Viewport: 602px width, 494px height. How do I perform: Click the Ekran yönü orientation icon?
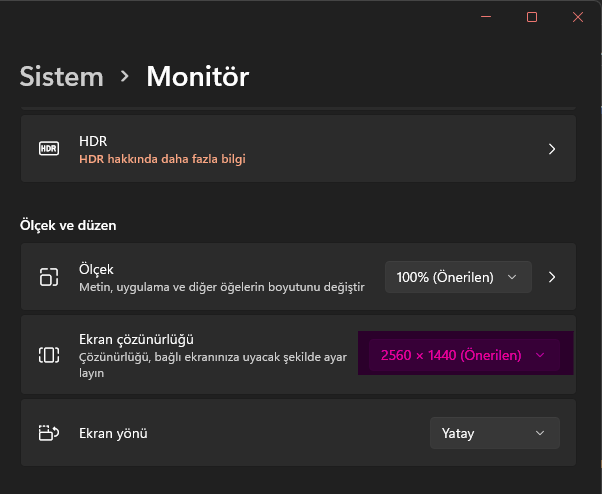point(49,433)
